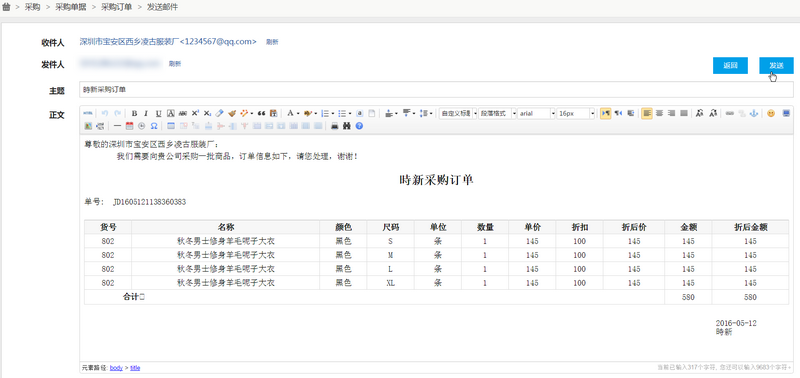800x378 pixels.
Task: Toggle bold formatting in the editor
Action: pyautogui.click(x=135, y=113)
